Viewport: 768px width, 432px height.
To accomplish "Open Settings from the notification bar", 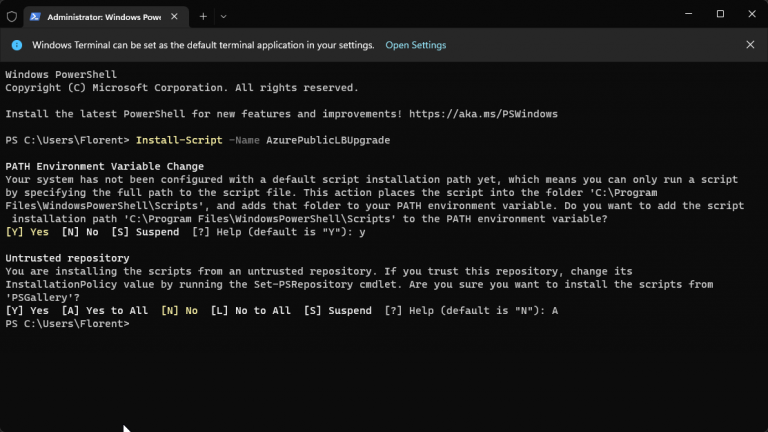I will (415, 45).
